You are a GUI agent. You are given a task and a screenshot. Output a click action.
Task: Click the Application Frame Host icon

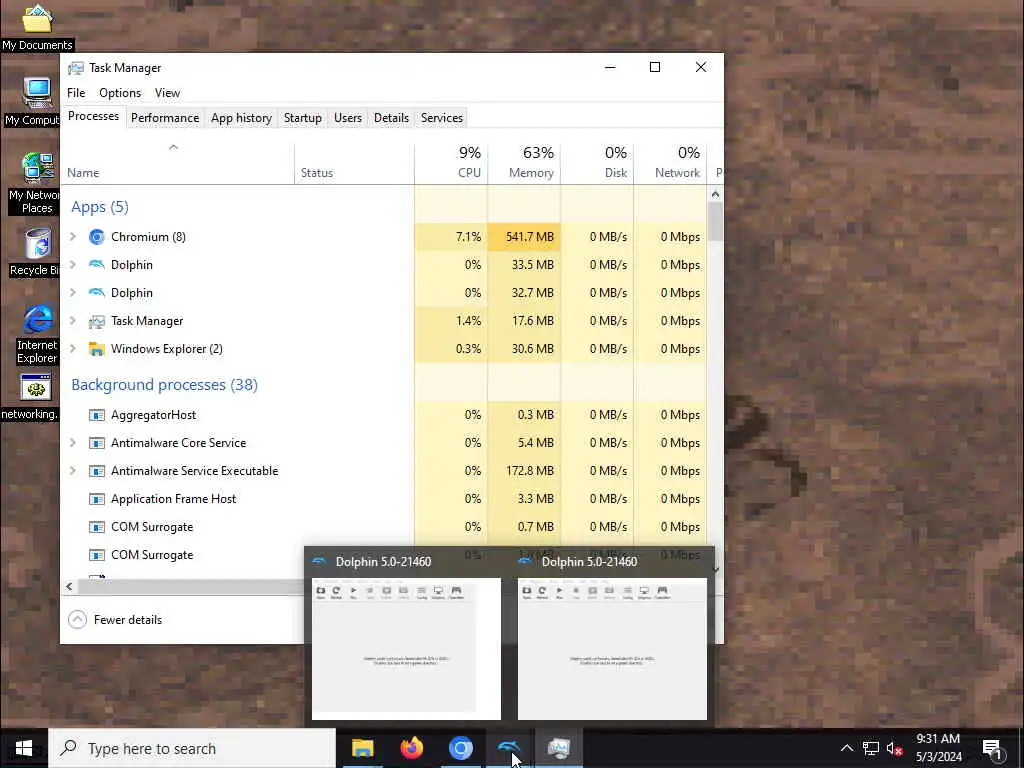pyautogui.click(x=97, y=499)
